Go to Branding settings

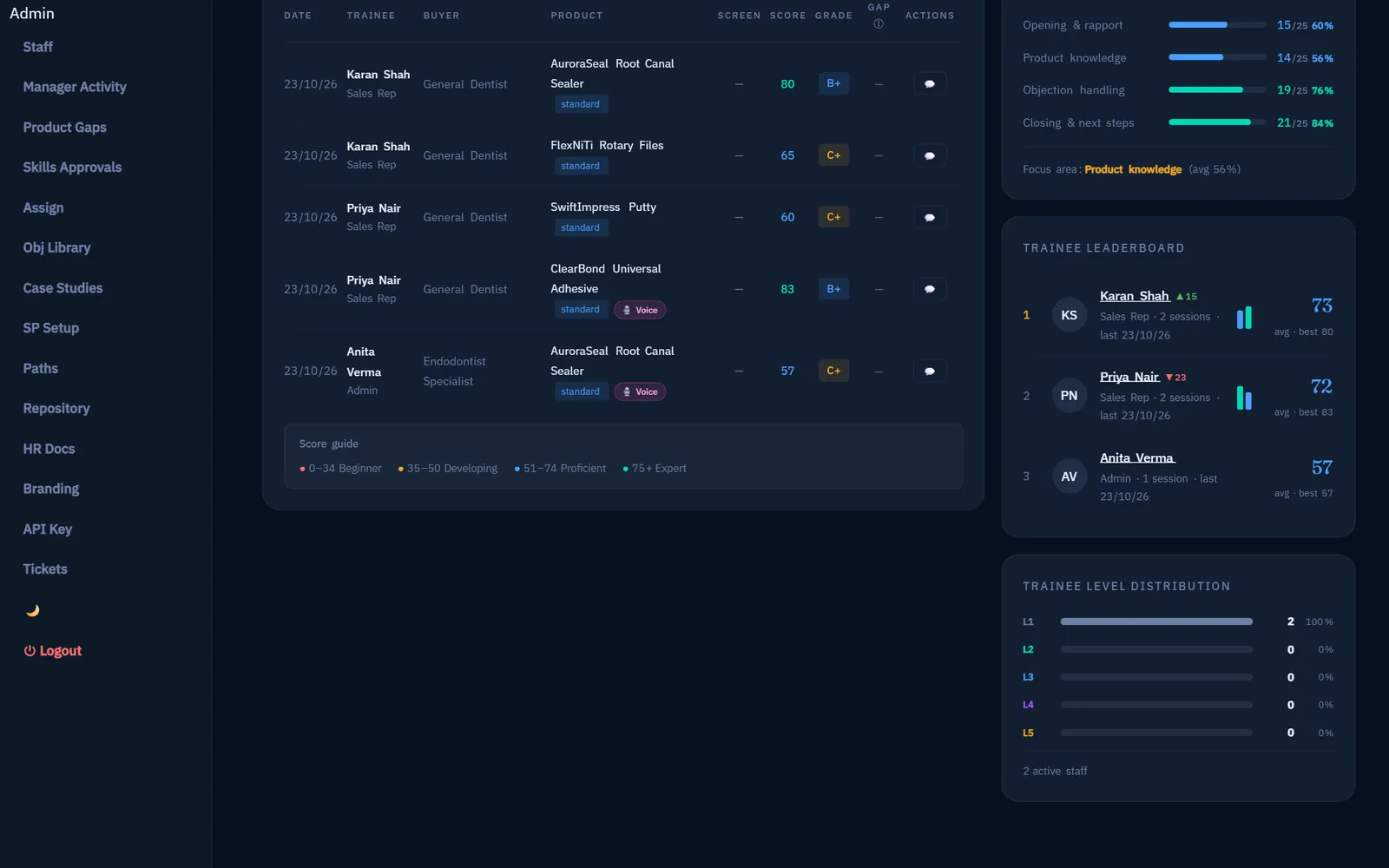click(x=51, y=490)
